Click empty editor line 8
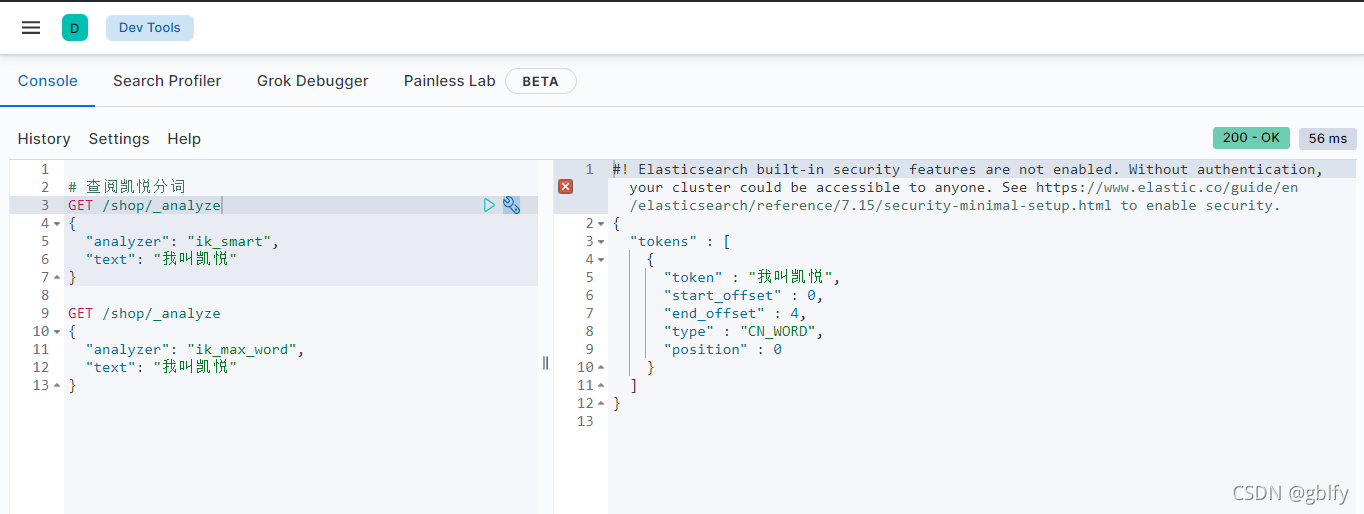 (x=300, y=295)
